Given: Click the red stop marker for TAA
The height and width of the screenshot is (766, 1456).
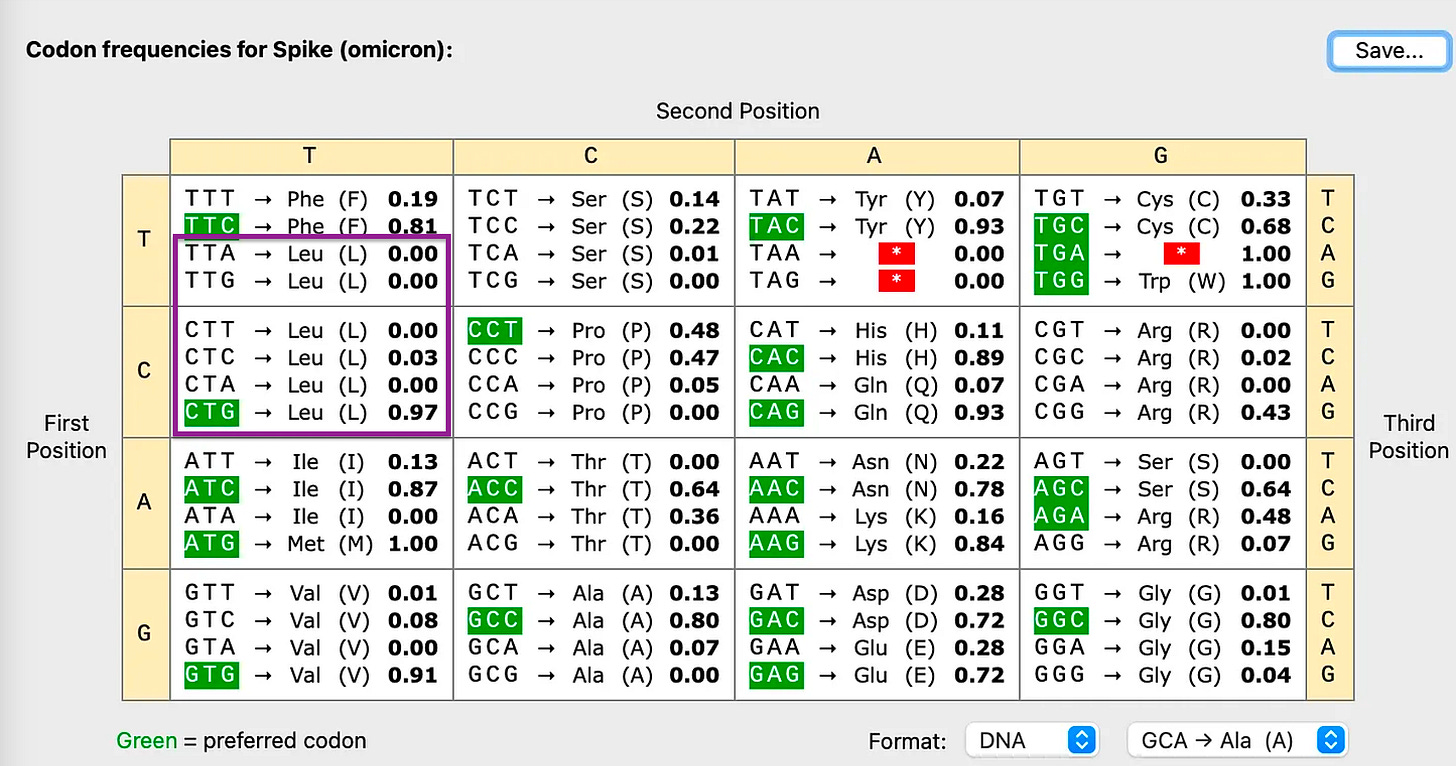Looking at the screenshot, I should [x=897, y=254].
